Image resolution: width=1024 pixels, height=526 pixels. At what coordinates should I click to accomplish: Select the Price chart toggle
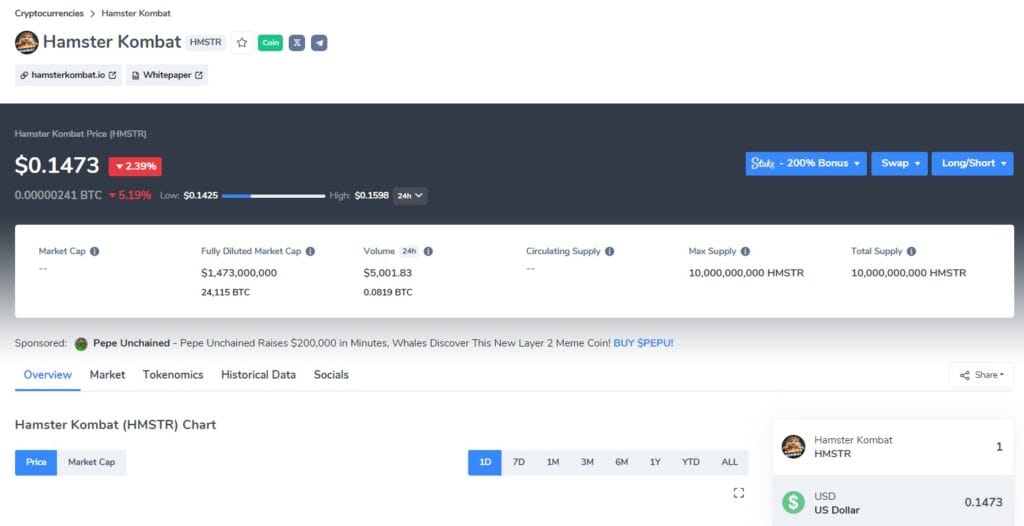click(x=36, y=462)
